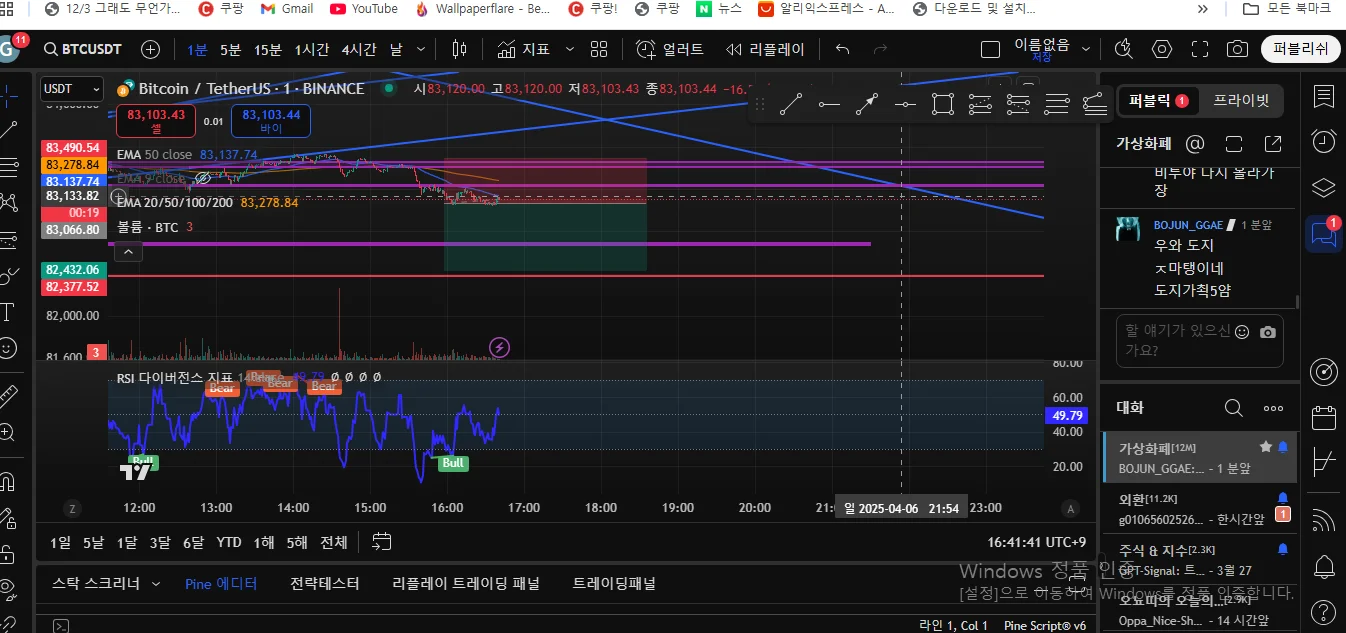Select the 전체 all date range

[x=334, y=542]
